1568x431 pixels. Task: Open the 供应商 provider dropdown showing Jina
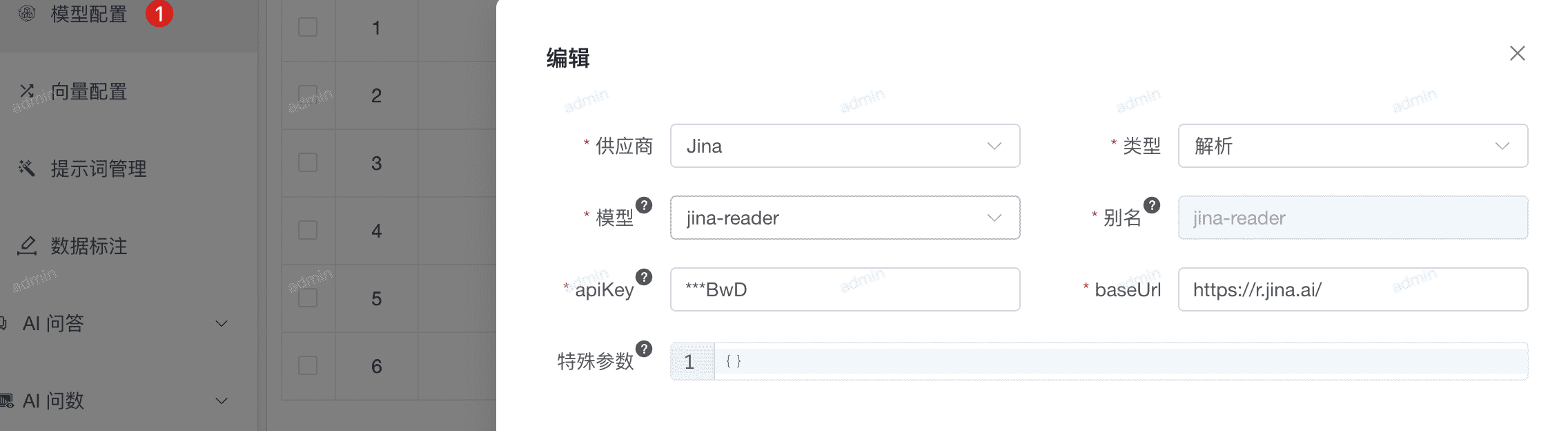[x=845, y=146]
